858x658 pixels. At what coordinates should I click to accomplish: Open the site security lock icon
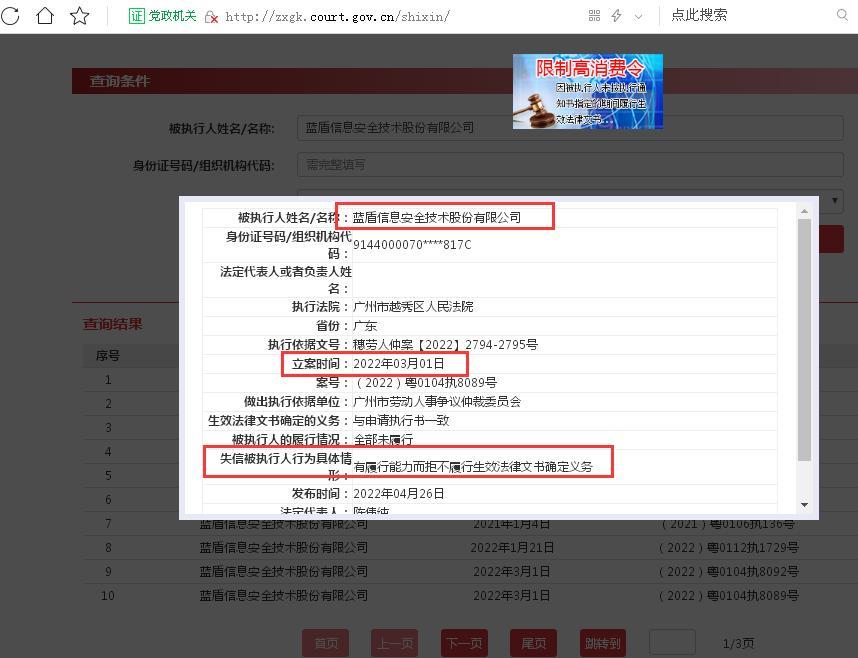point(211,17)
